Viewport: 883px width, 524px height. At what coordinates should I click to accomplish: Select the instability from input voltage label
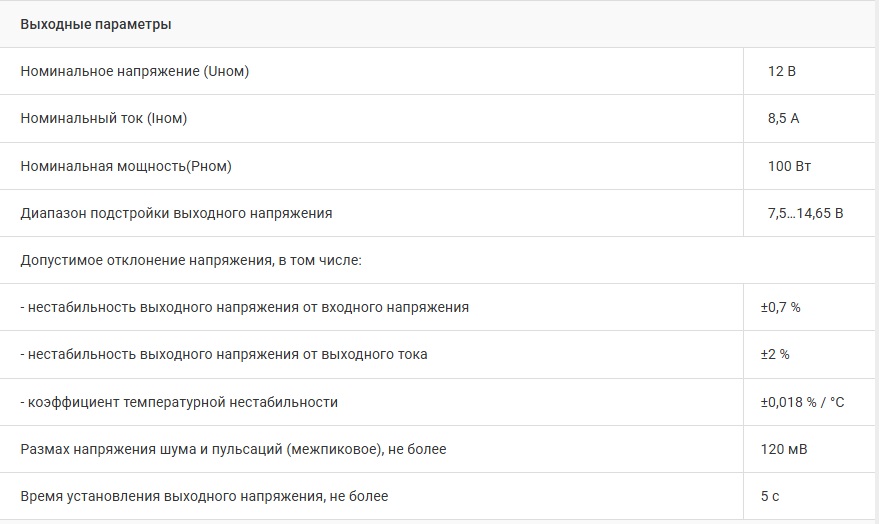click(244, 307)
